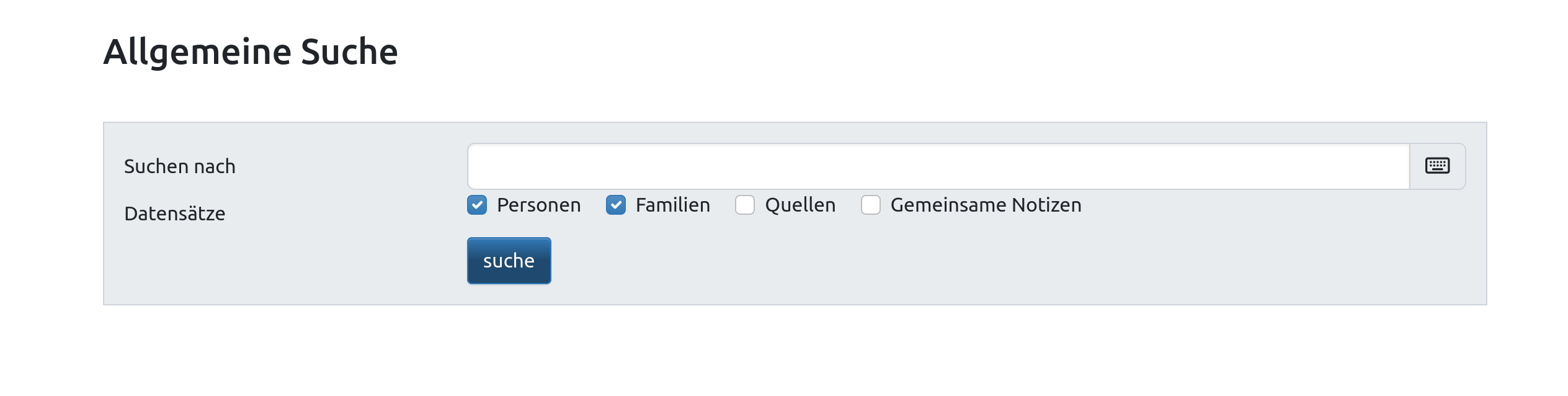
Task: Click the 'Datensätze' row label
Action: pyautogui.click(x=175, y=214)
